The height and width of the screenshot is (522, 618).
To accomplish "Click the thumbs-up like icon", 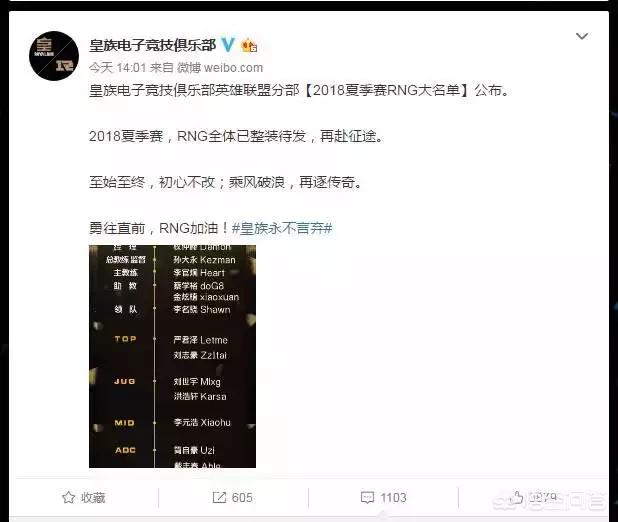I will pyautogui.click(x=516, y=497).
